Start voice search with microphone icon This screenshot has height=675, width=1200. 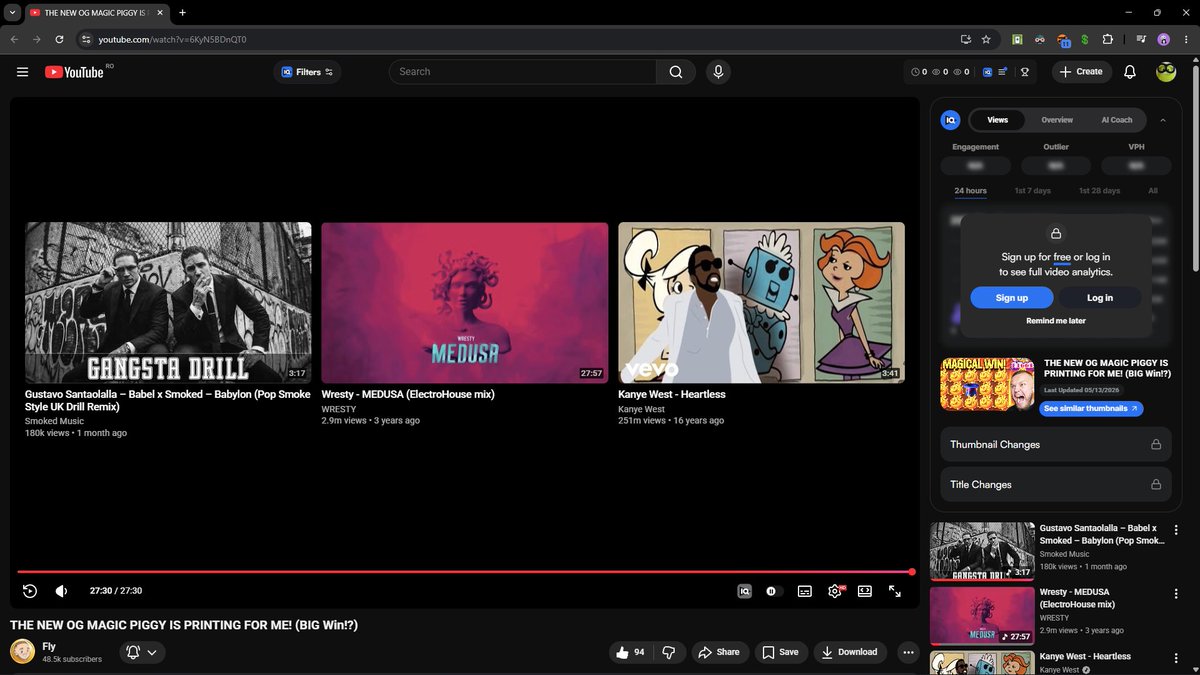717,72
